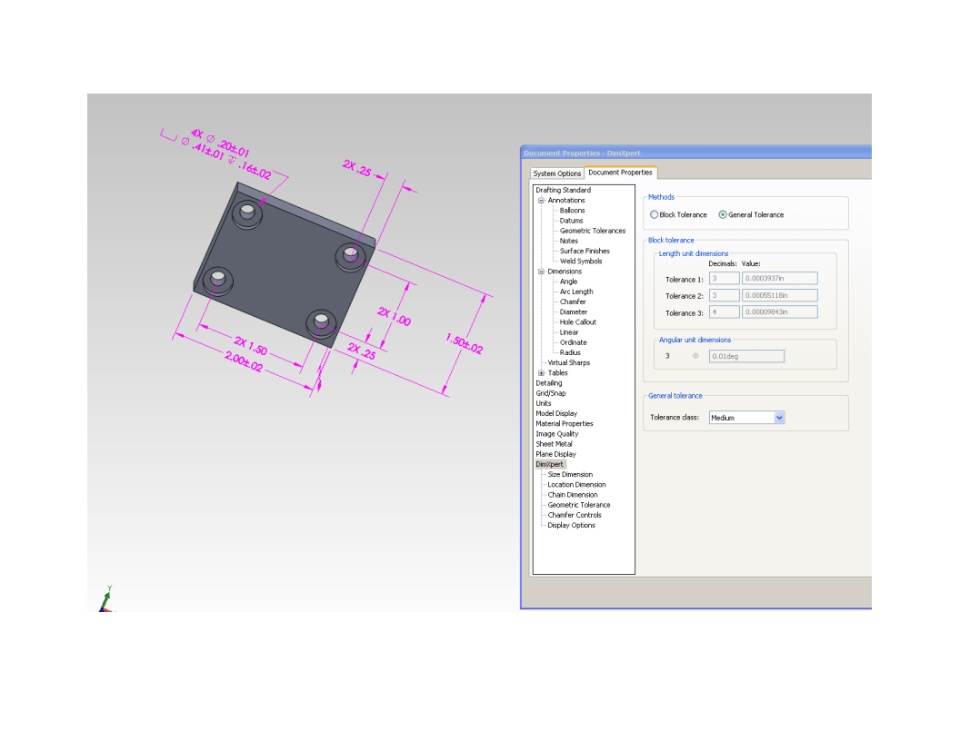
Task: Select the DimXpert tree item
Action: pyautogui.click(x=549, y=464)
